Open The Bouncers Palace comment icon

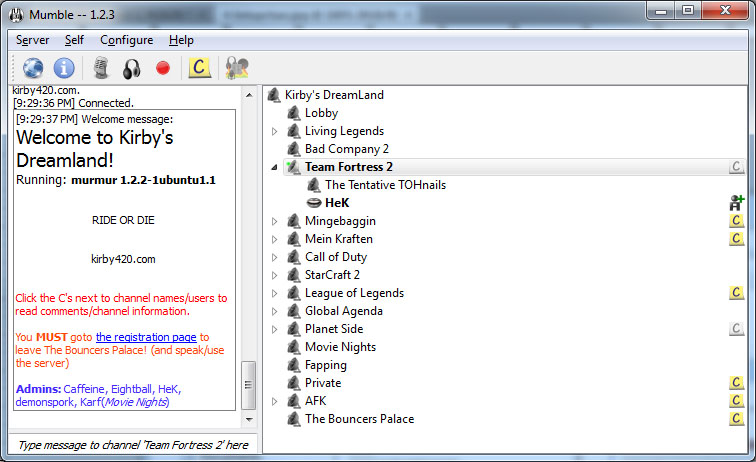pyautogui.click(x=736, y=419)
